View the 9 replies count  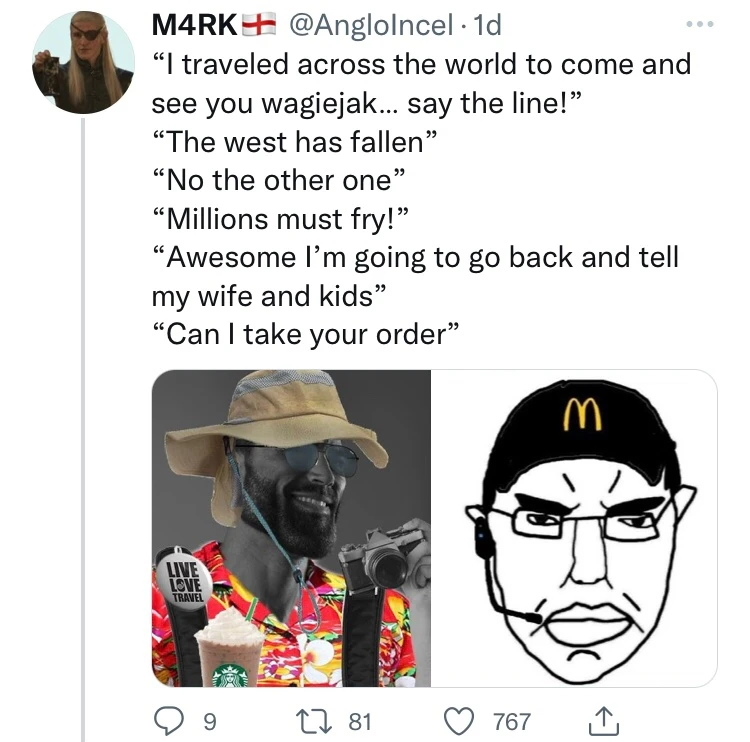click(x=210, y=721)
